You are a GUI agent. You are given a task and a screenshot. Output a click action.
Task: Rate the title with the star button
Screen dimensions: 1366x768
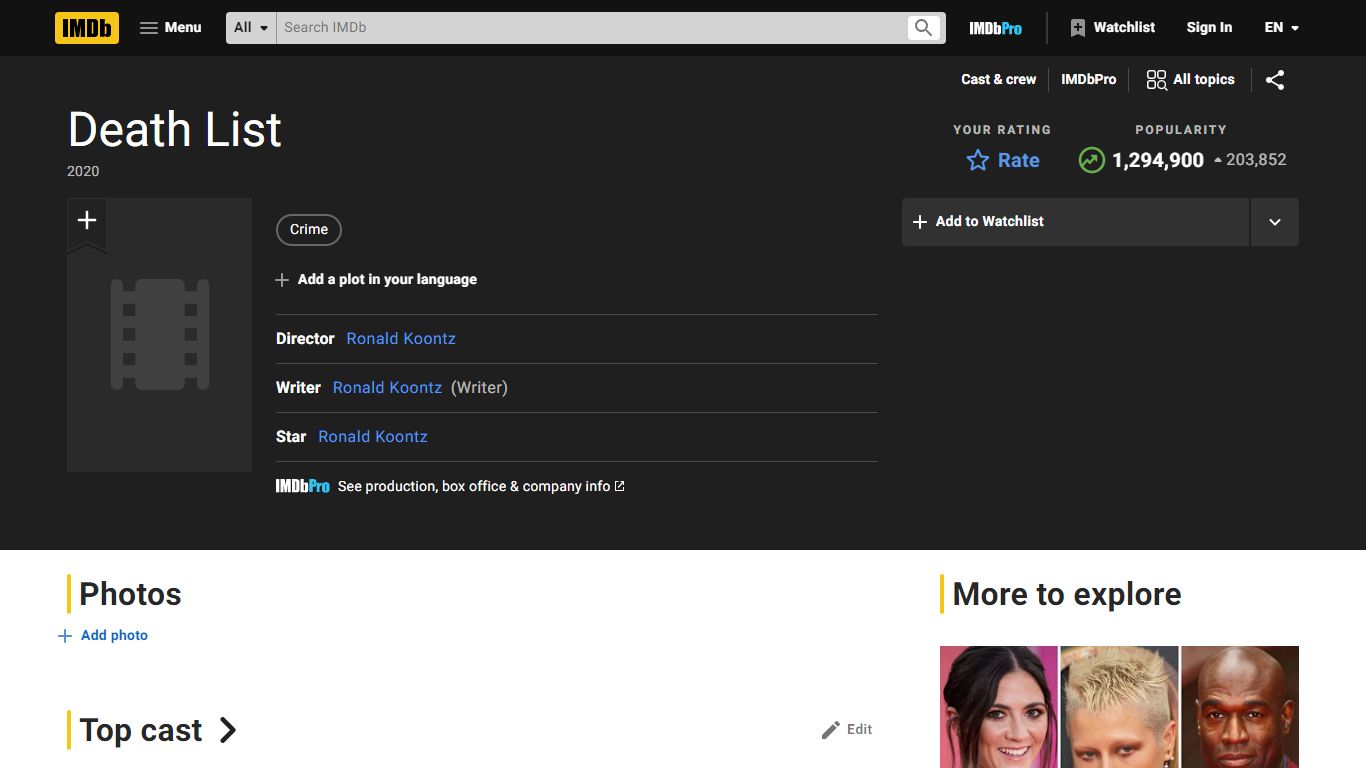(1003, 160)
